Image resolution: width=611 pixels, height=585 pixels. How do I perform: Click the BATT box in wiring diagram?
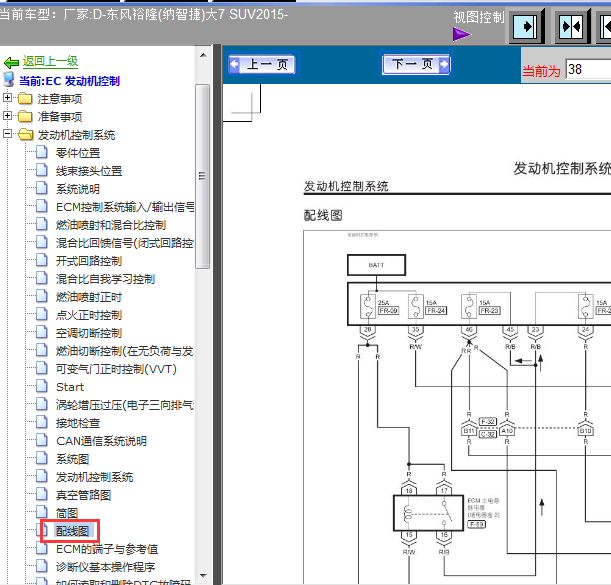(376, 265)
